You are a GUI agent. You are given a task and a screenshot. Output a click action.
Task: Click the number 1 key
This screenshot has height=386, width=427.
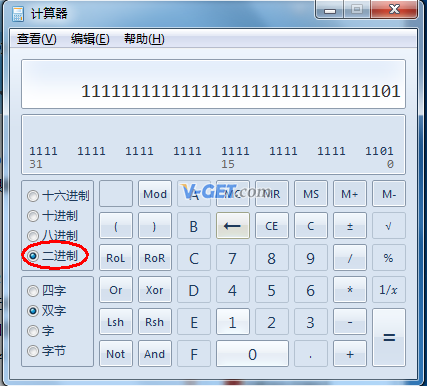[x=233, y=322]
